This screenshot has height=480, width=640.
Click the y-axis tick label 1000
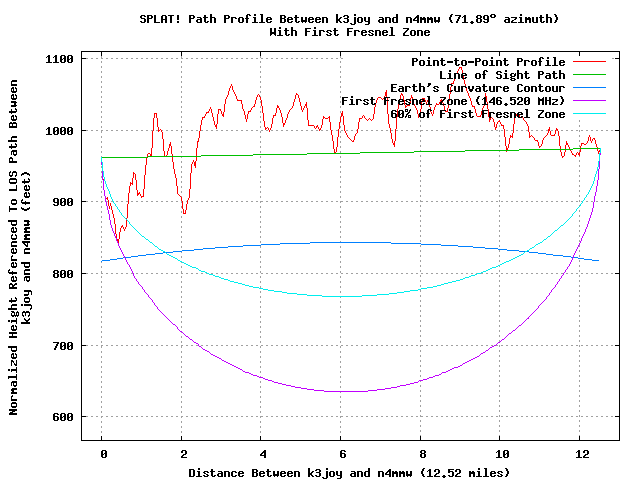coord(60,131)
